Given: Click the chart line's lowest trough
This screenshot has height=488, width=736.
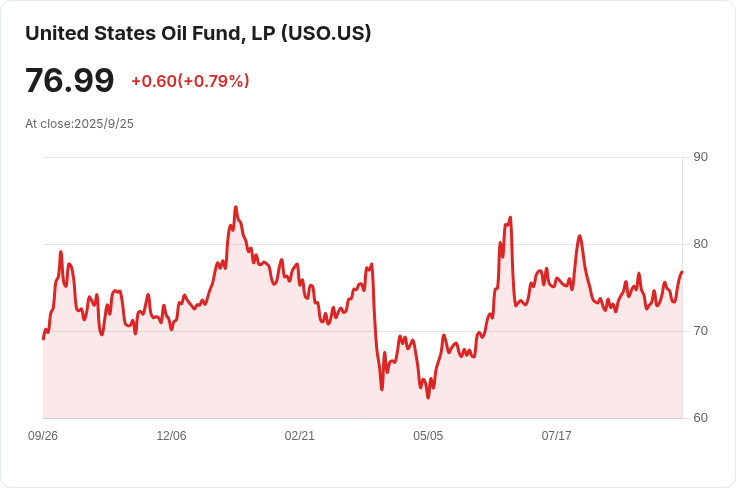Looking at the screenshot, I should point(428,398).
